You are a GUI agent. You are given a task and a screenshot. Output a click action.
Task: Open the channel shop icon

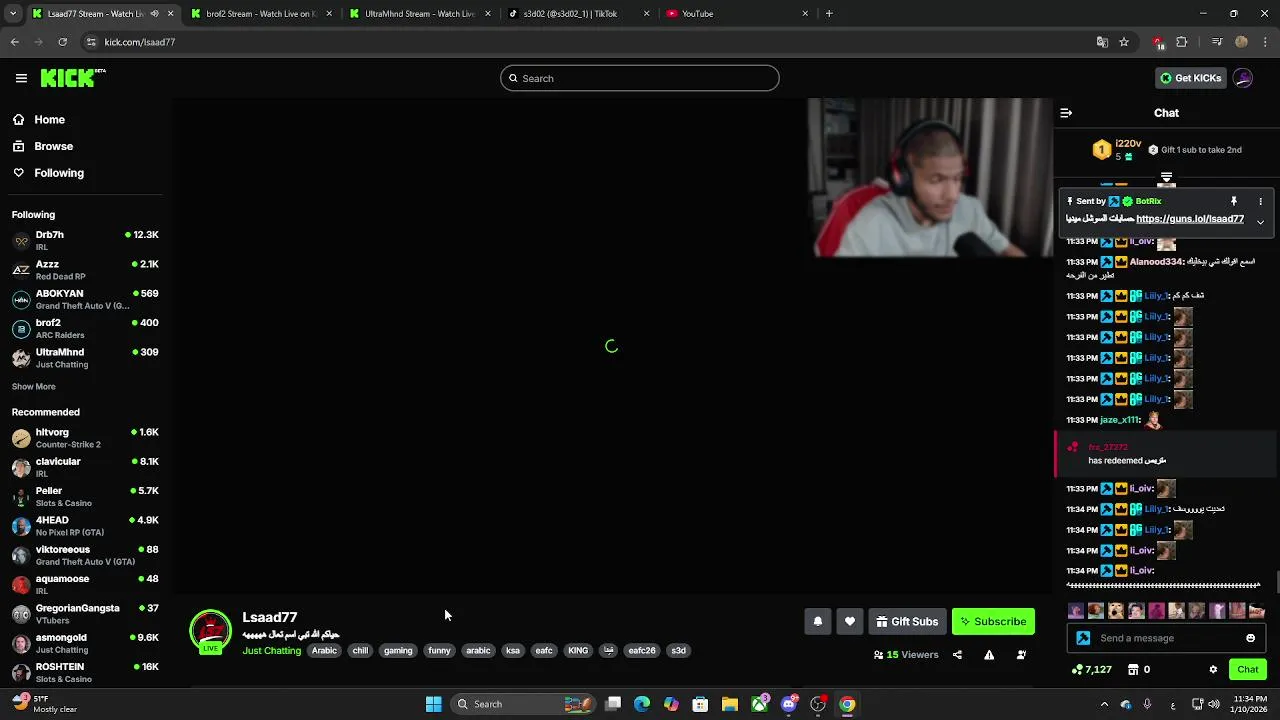[1134, 669]
